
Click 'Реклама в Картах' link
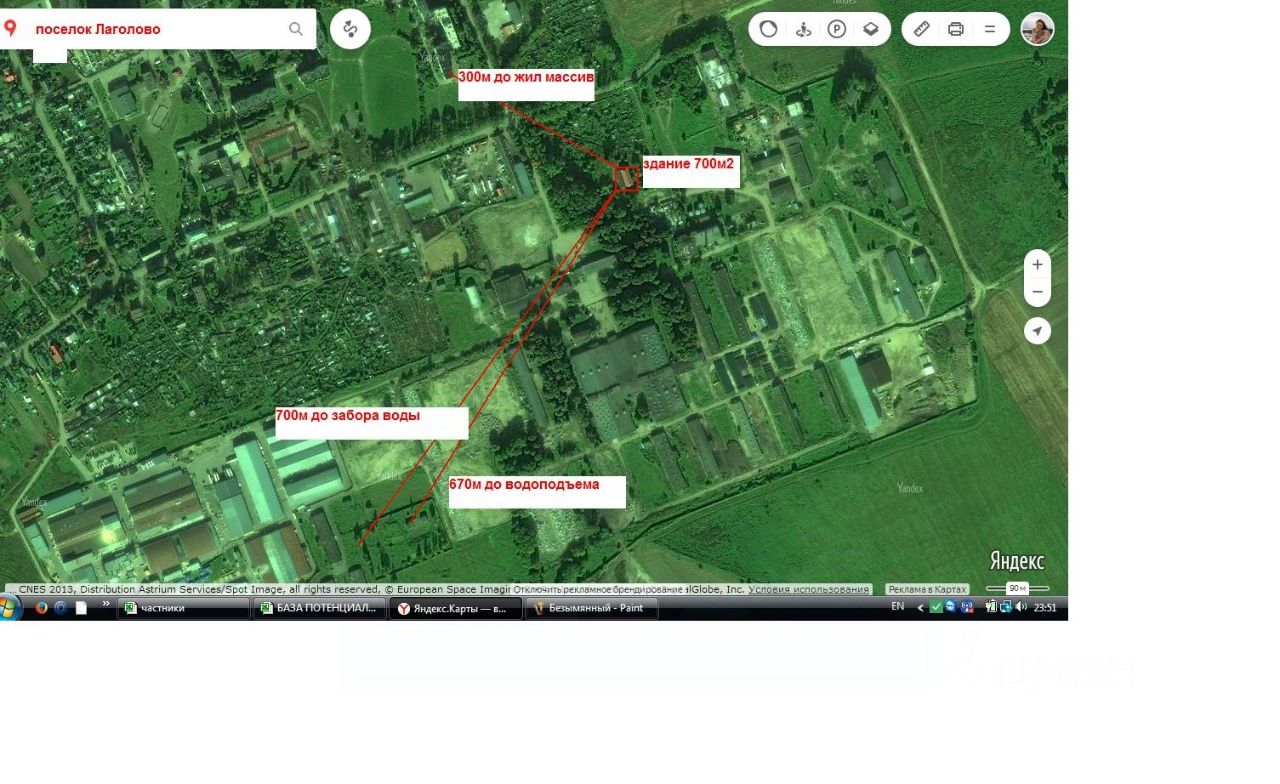927,589
